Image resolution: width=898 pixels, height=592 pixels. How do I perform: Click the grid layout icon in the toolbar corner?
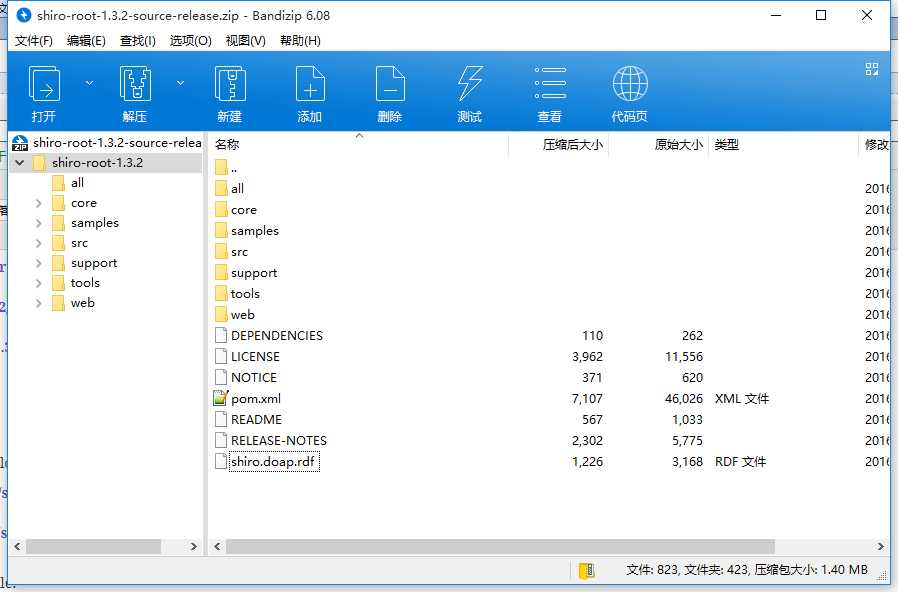(x=872, y=69)
